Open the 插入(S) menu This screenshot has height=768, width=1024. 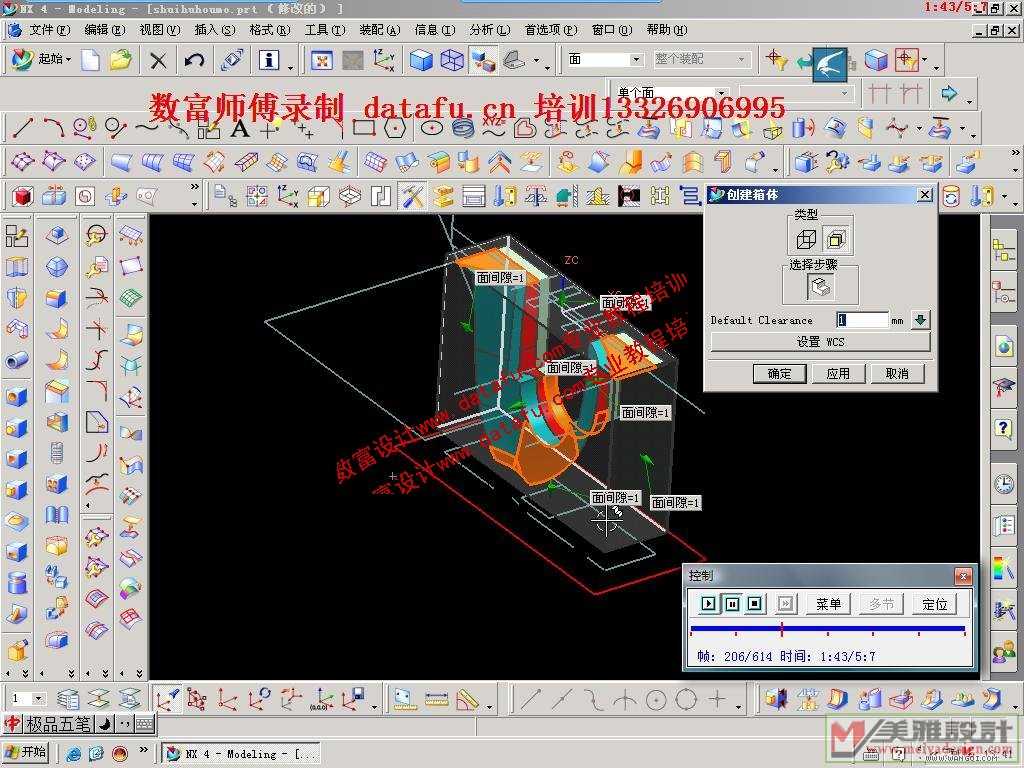[215, 30]
